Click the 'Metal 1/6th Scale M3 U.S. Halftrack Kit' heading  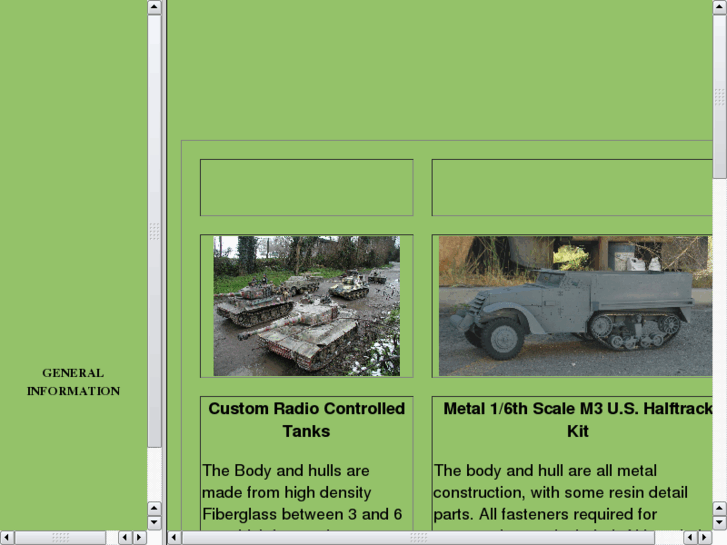point(578,420)
